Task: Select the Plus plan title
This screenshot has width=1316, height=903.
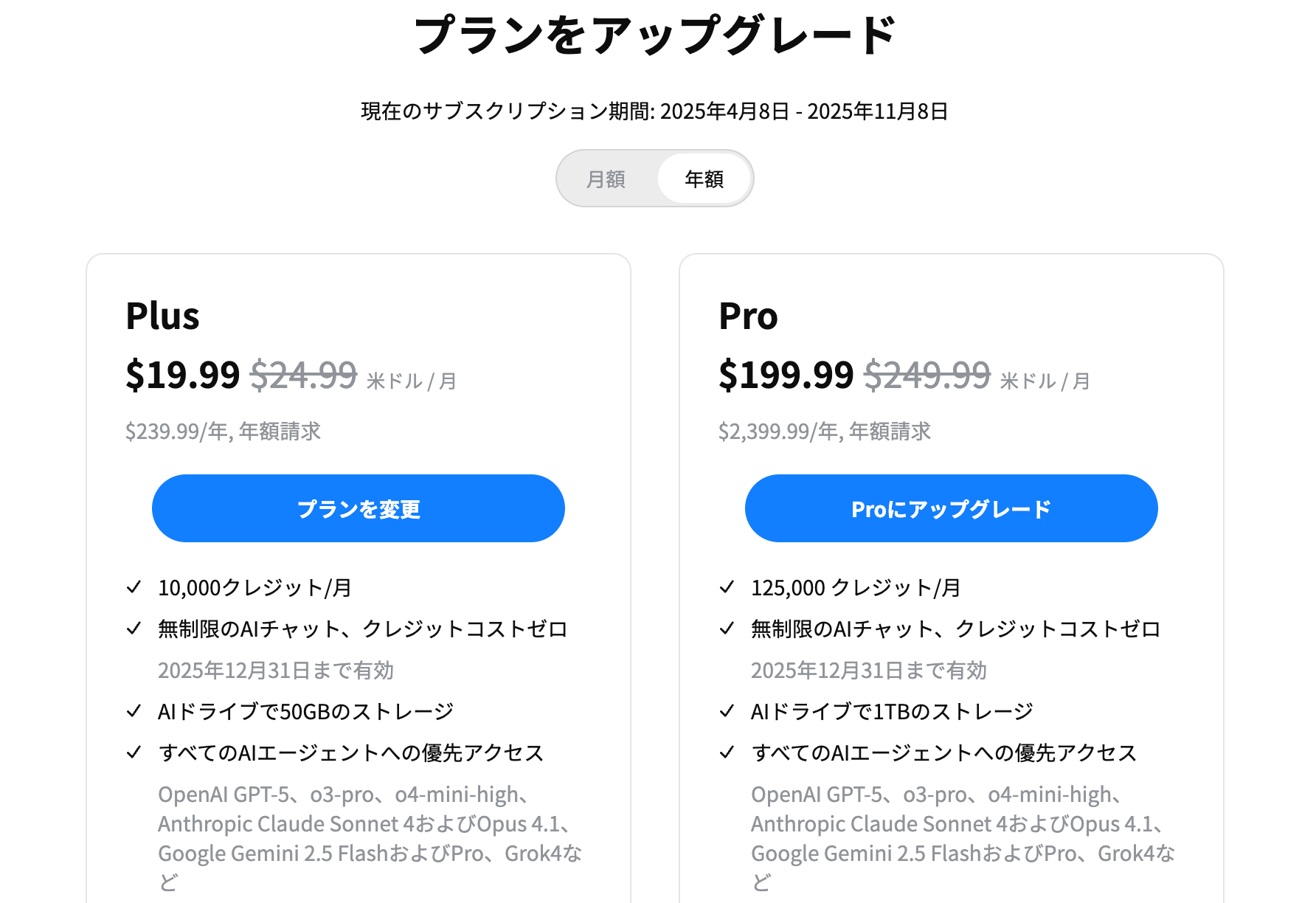Action: (x=162, y=316)
